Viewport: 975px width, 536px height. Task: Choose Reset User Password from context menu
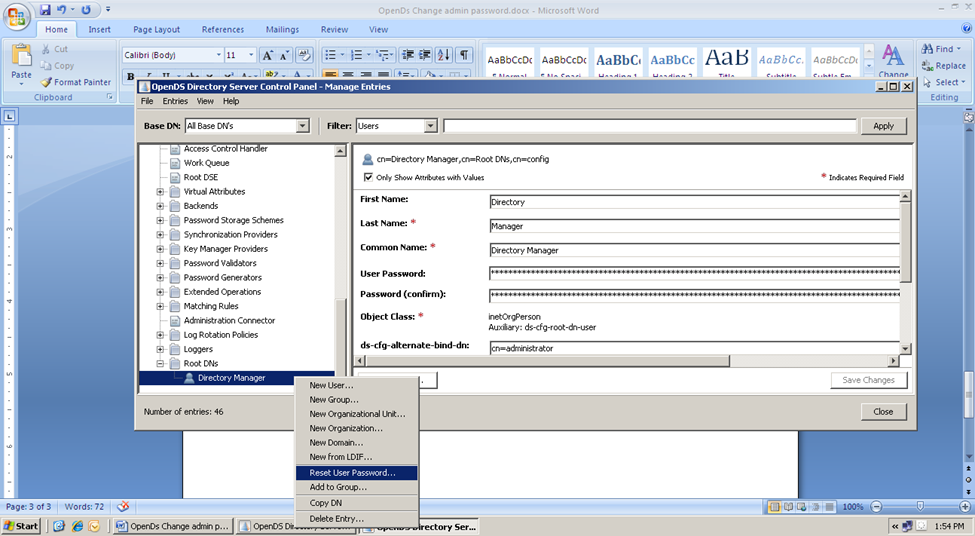tap(356, 473)
